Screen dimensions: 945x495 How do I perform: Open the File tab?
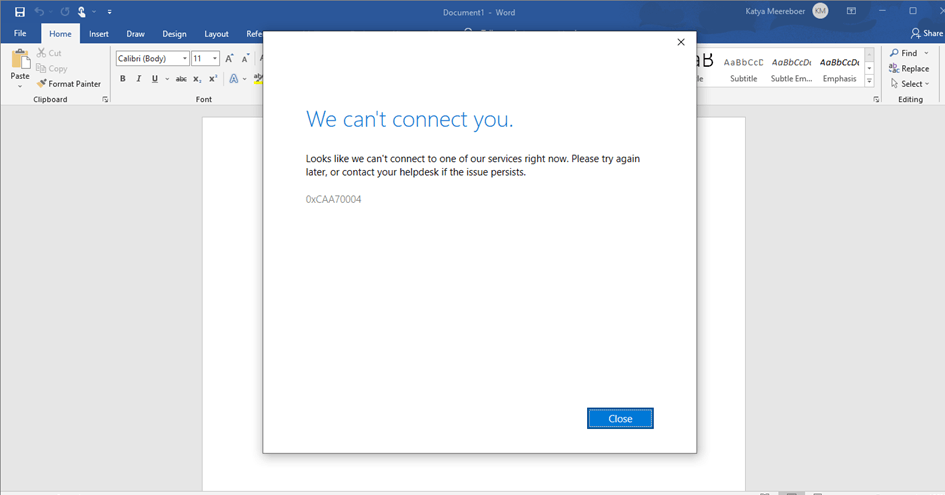20,34
